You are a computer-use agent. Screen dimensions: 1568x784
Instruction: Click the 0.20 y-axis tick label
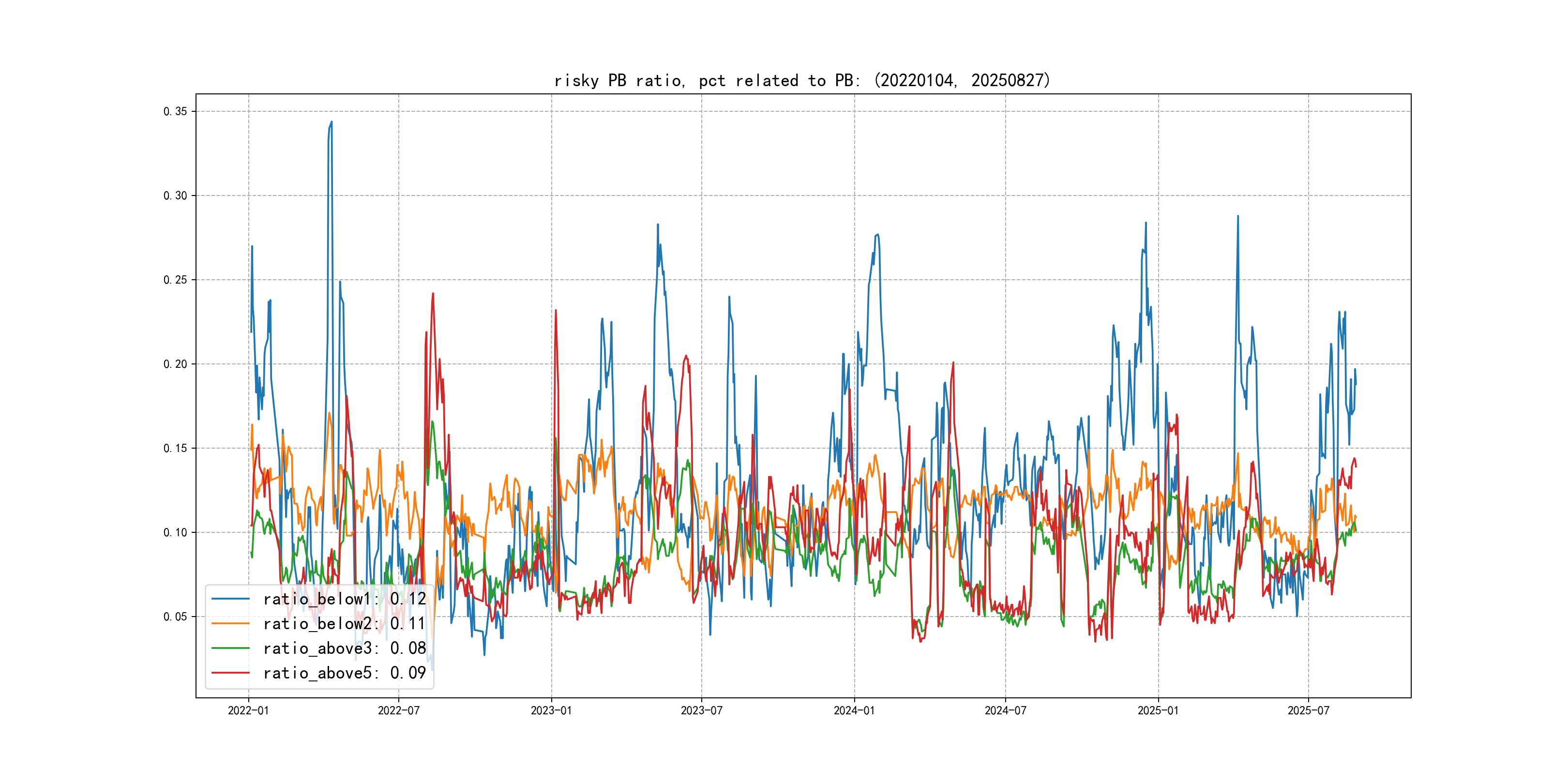click(175, 364)
